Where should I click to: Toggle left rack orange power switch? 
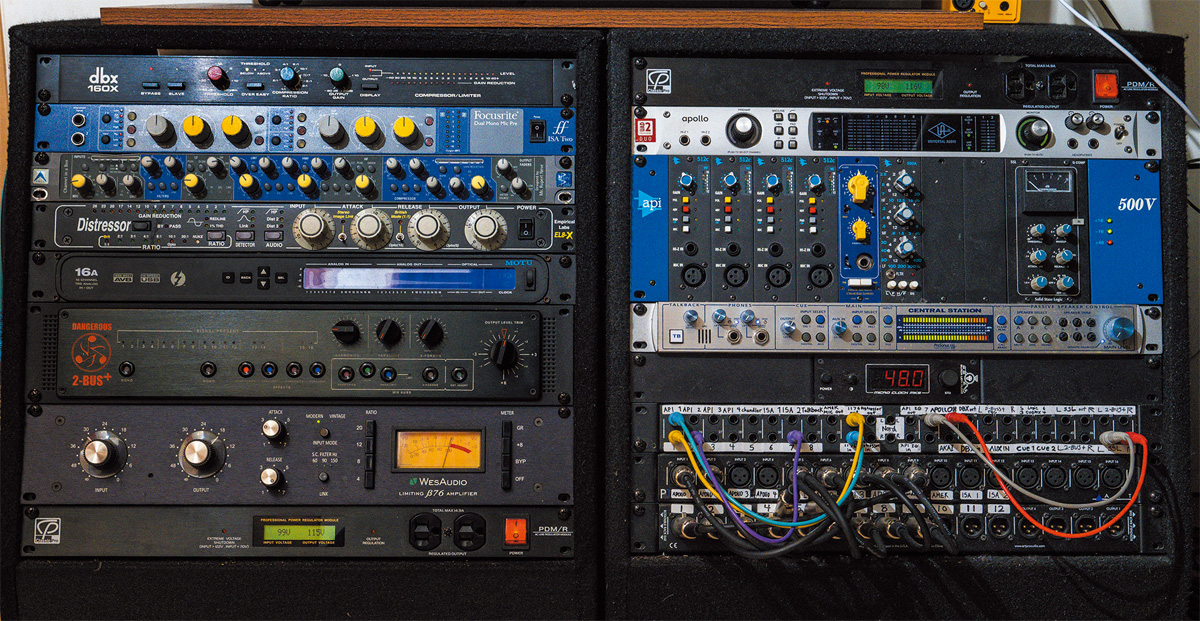point(515,530)
